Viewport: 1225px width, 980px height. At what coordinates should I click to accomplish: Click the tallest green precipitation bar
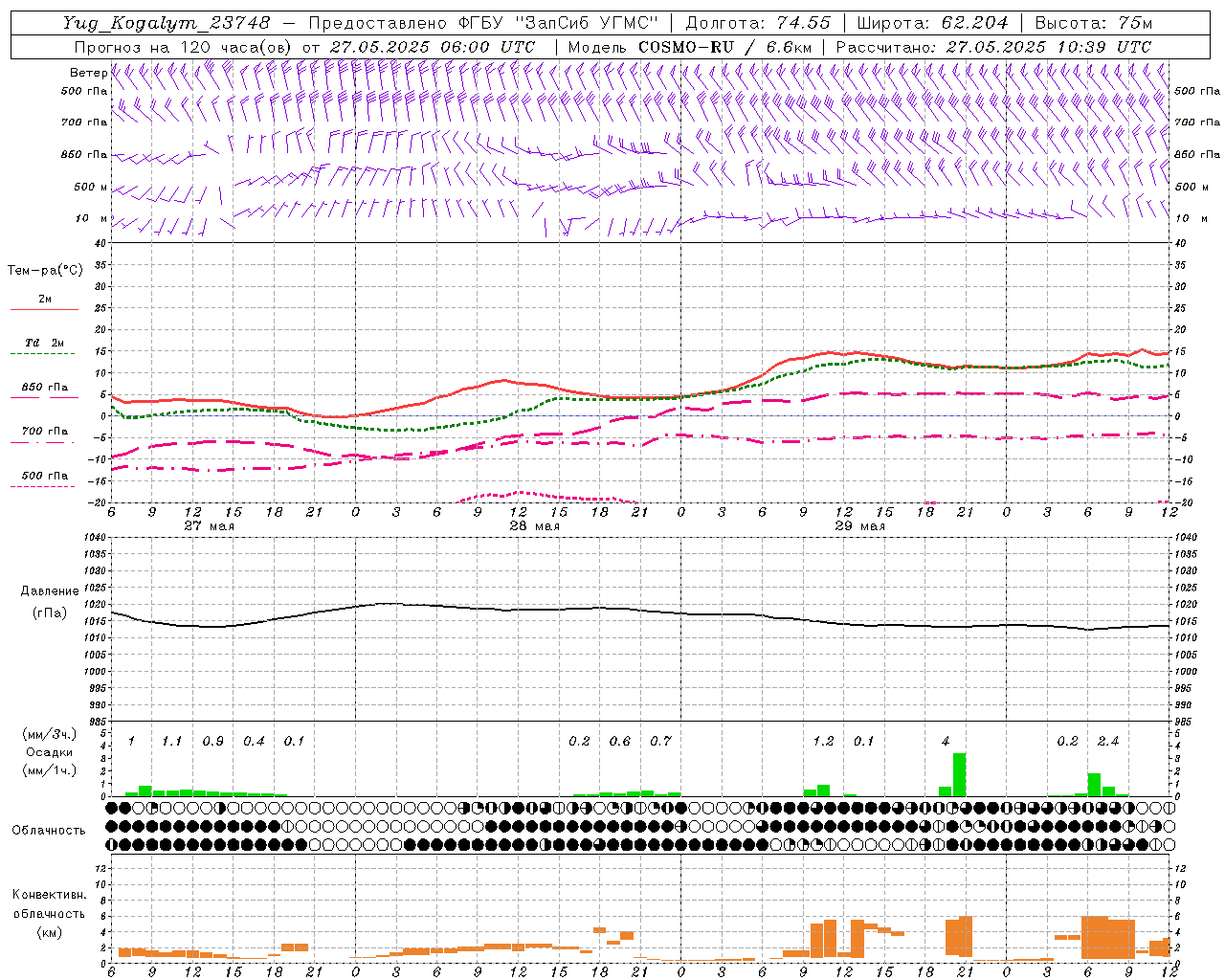(959, 775)
